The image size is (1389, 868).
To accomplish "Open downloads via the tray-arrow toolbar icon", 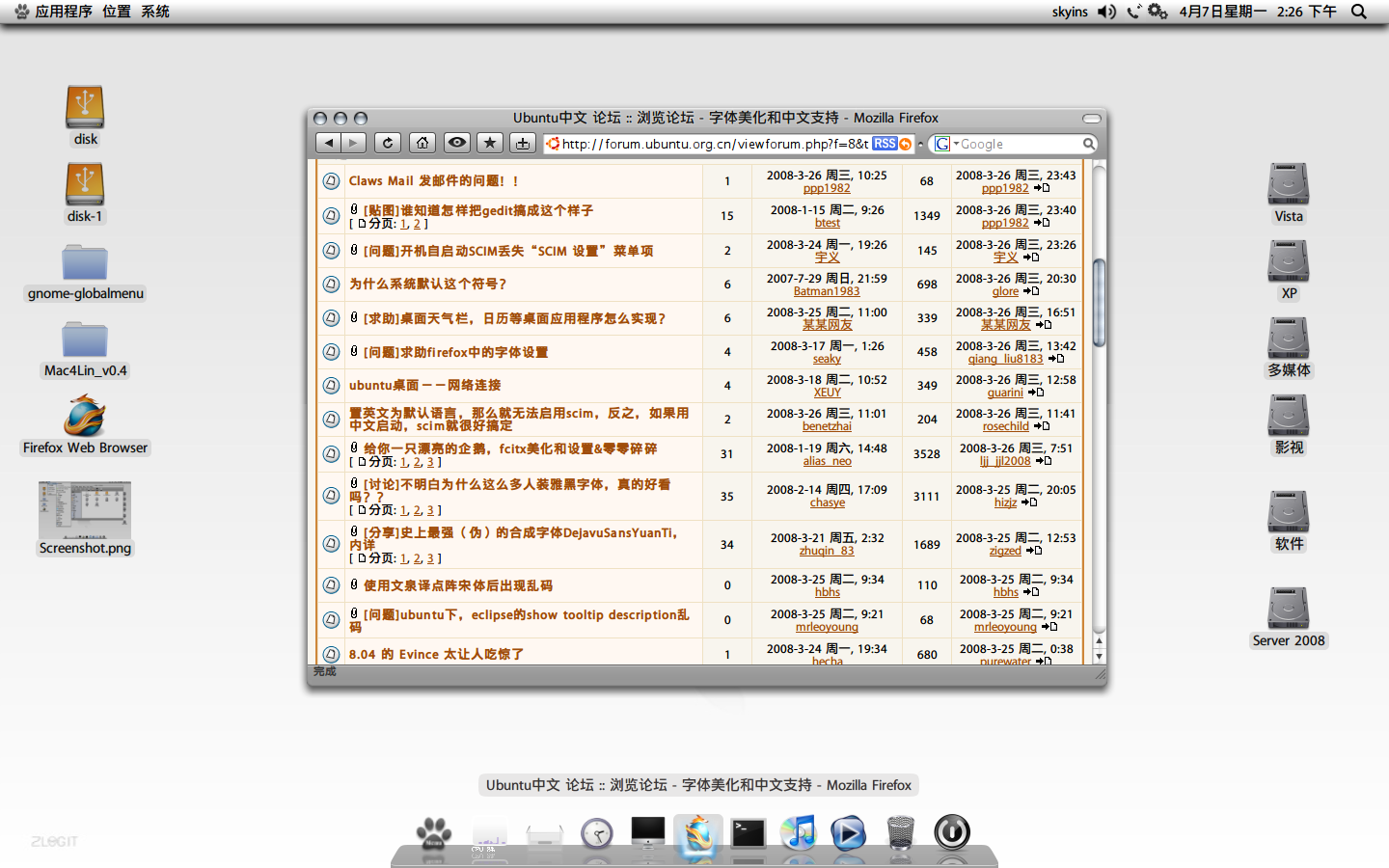I will coord(523,143).
